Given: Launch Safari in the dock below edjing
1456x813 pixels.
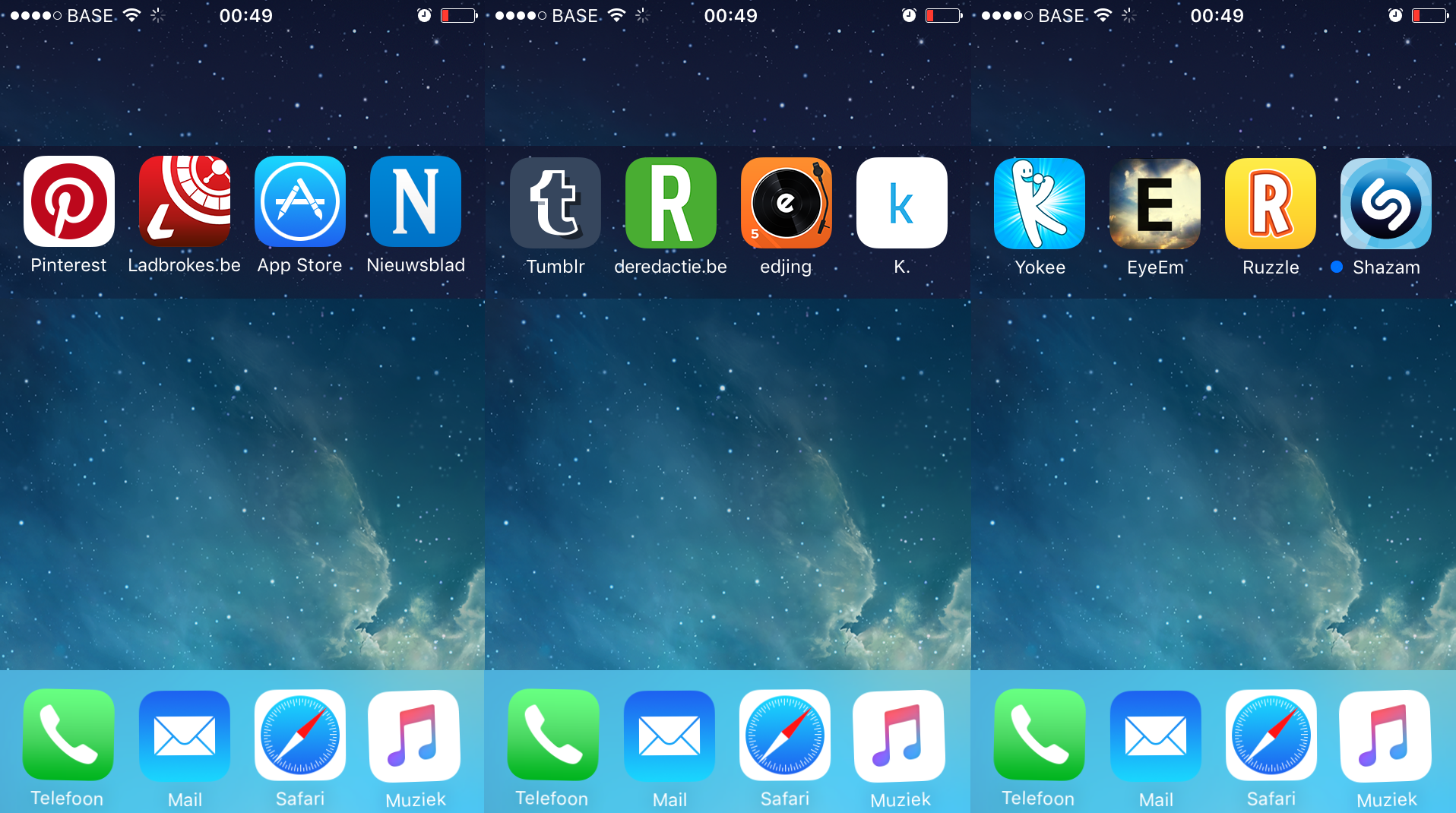Looking at the screenshot, I should [785, 735].
